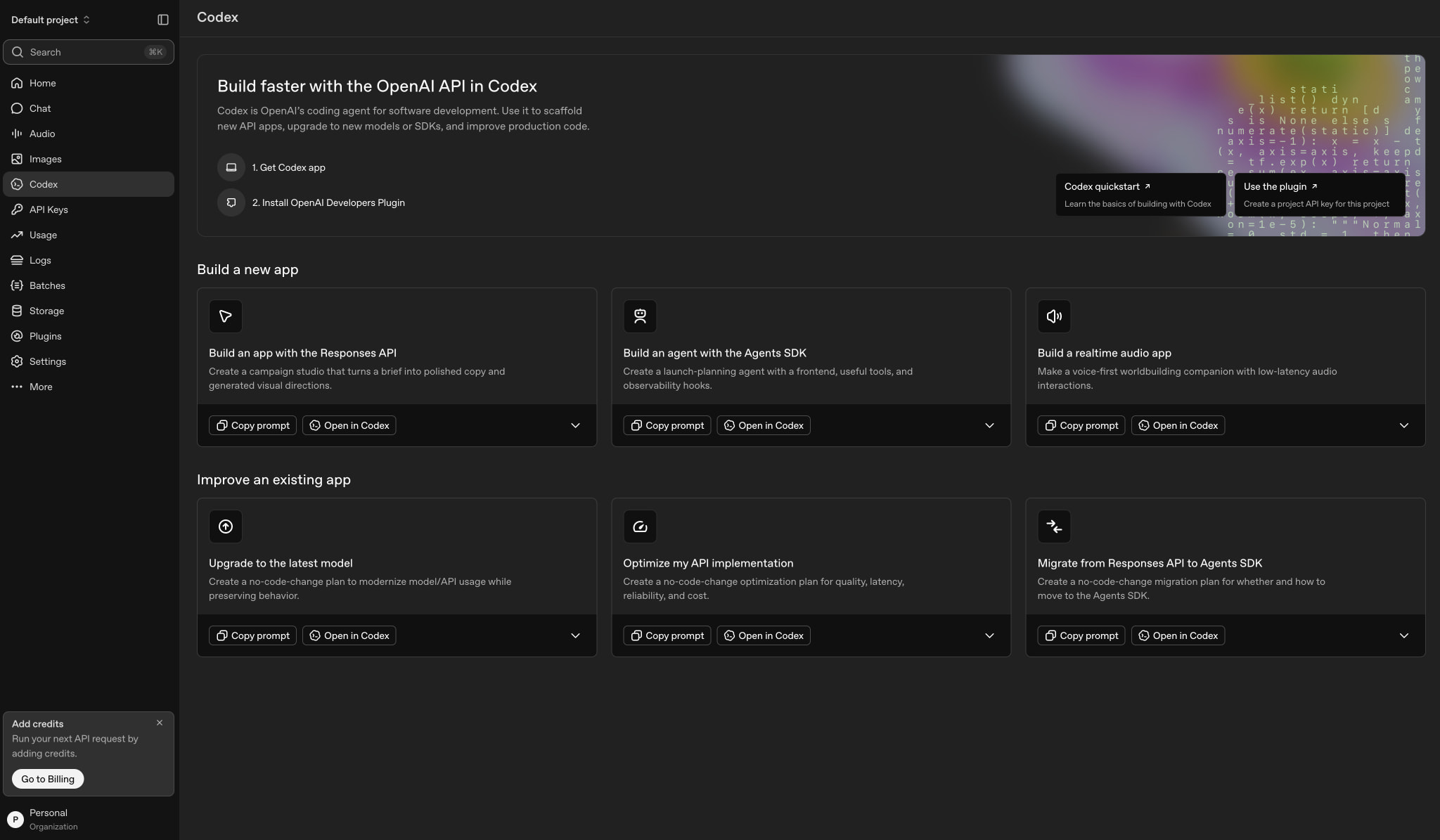The width and height of the screenshot is (1440, 840).
Task: Open Migrate to Agents SDK in Codex
Action: pos(1178,635)
